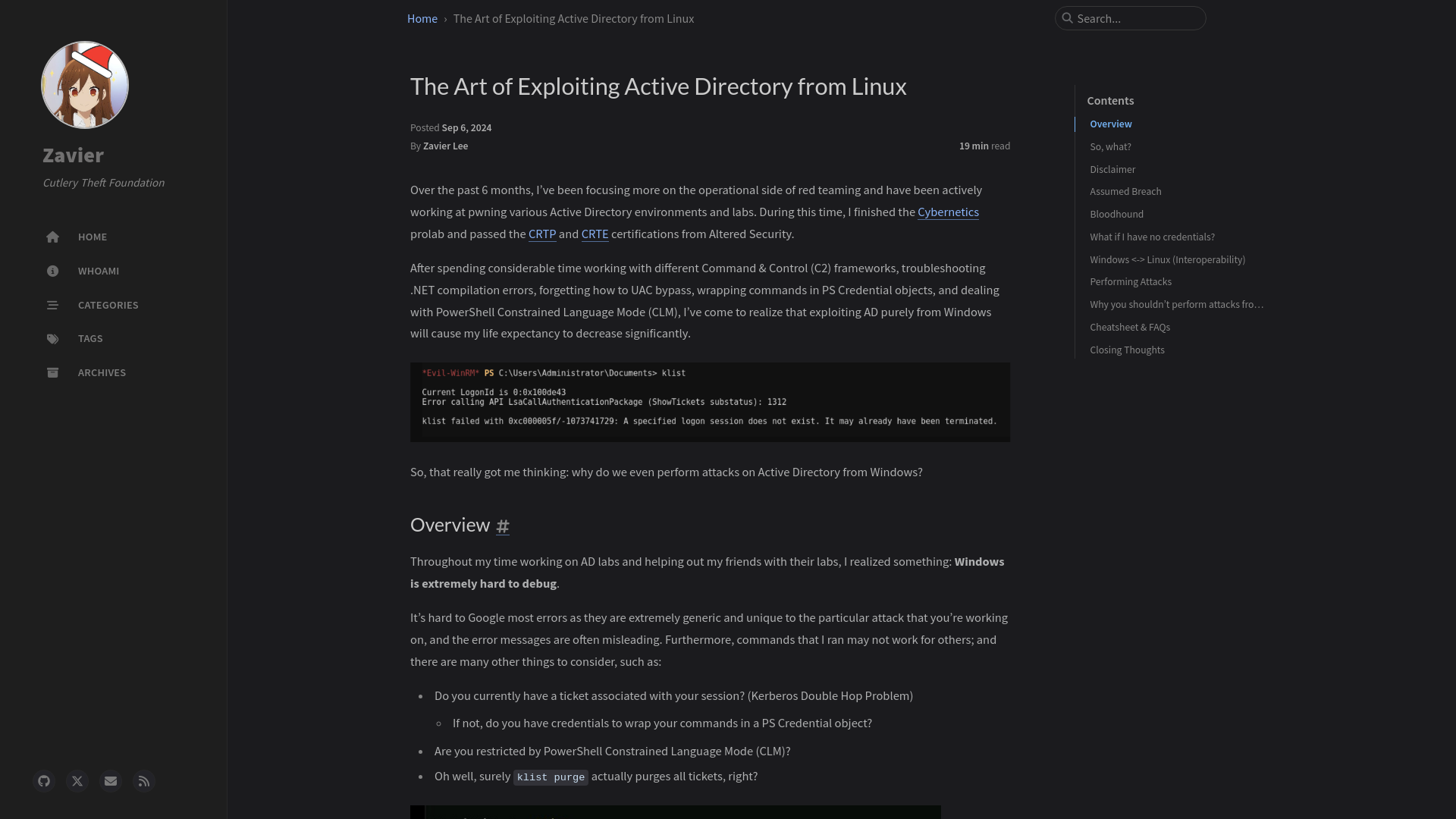
Task: Navigate to Bloodhound section
Action: 1117,214
